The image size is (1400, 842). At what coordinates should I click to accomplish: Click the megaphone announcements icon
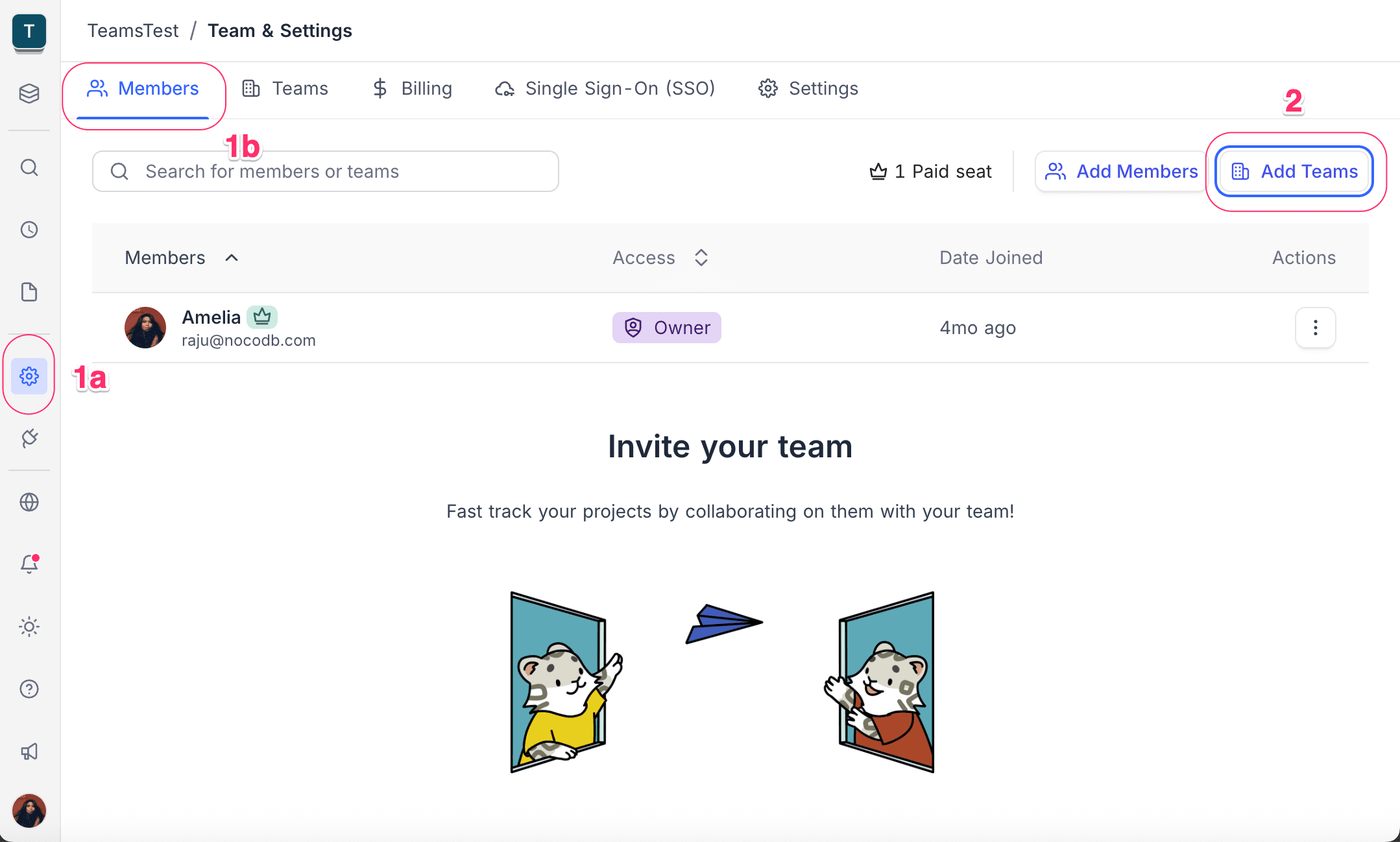coord(29,751)
